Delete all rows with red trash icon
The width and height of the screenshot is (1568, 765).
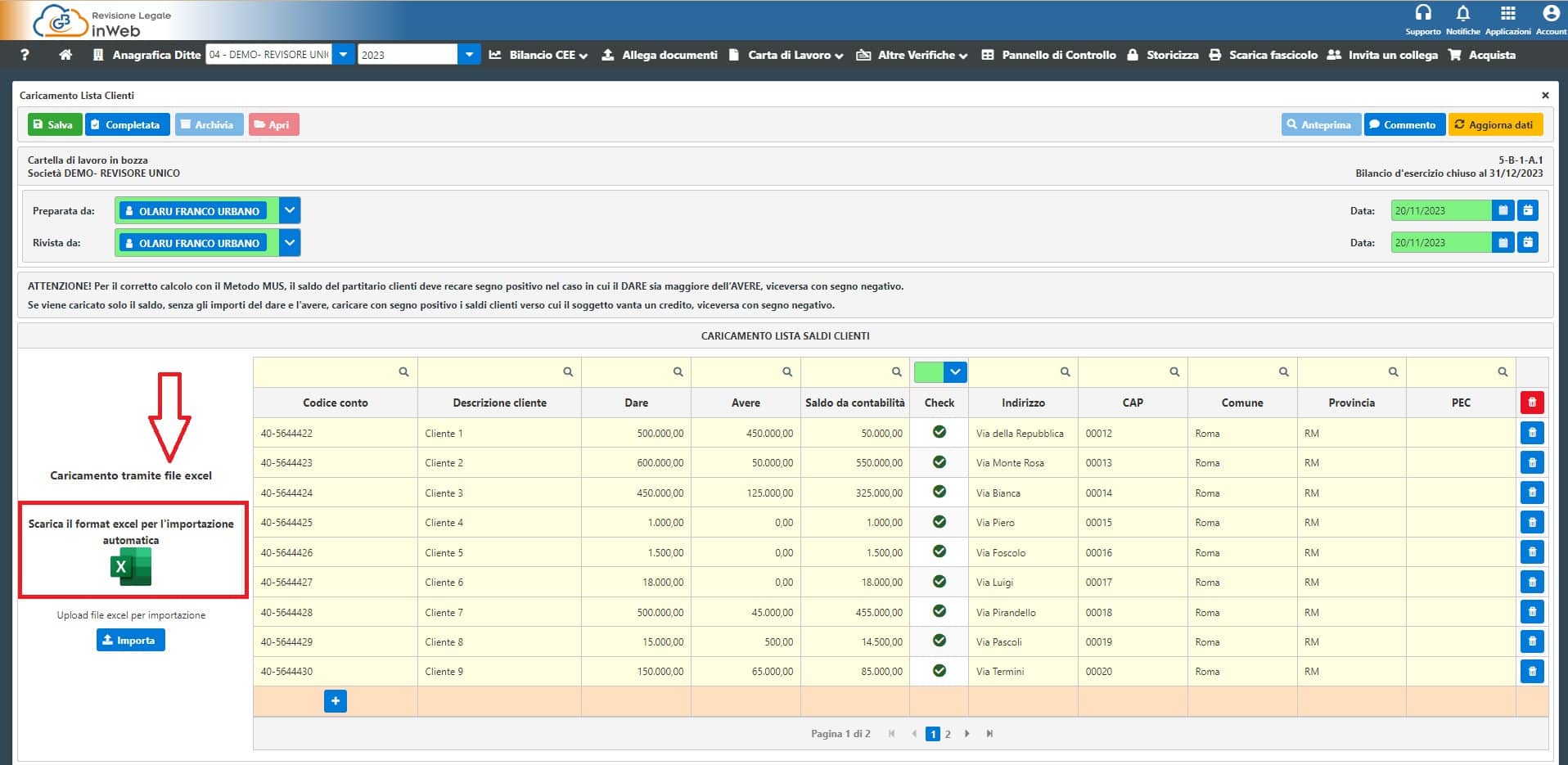(1532, 403)
